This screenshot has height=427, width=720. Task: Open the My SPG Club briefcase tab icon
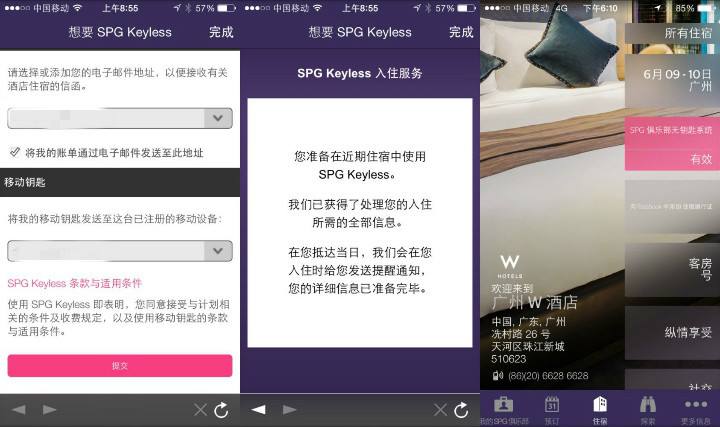(503, 404)
